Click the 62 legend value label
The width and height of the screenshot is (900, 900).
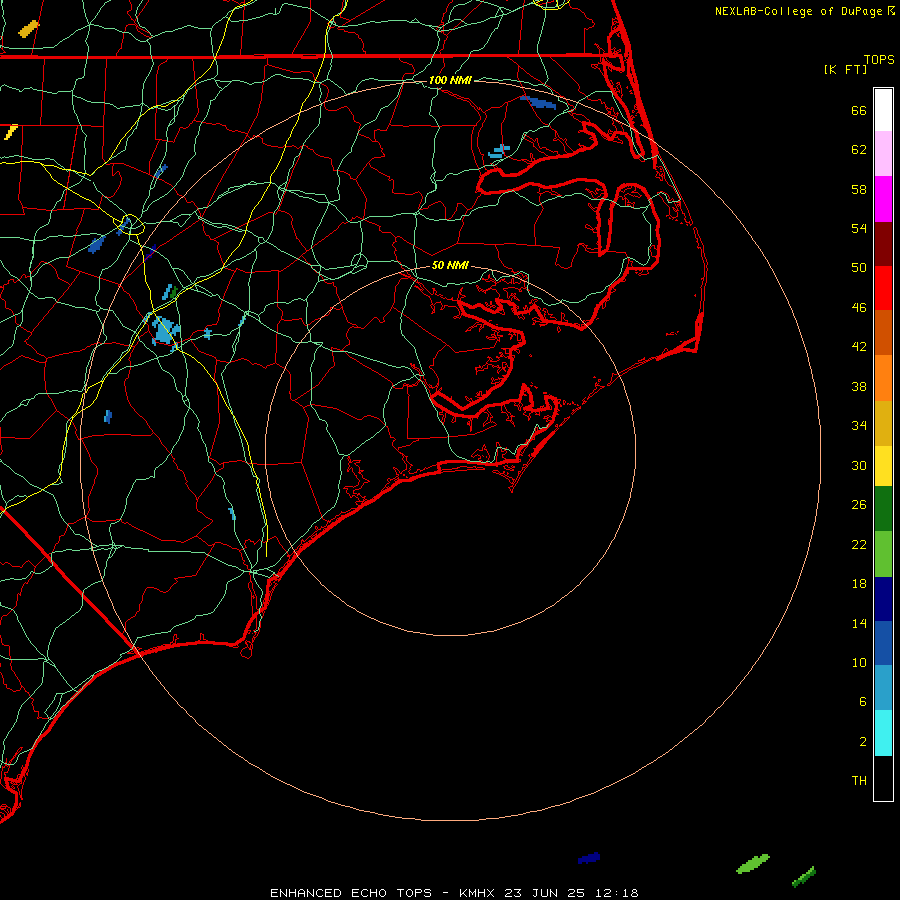859,150
